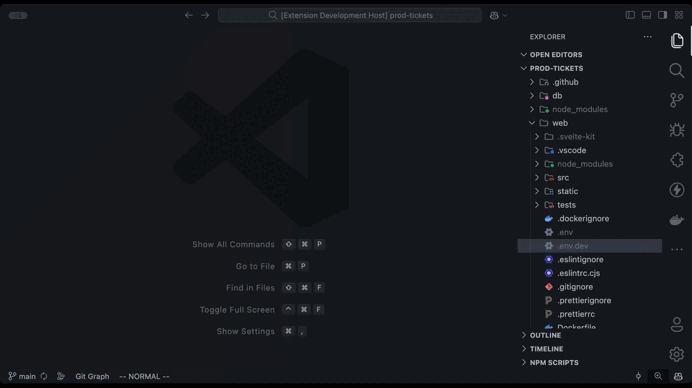Open the Extensions view
The image size is (692, 388).
677,160
